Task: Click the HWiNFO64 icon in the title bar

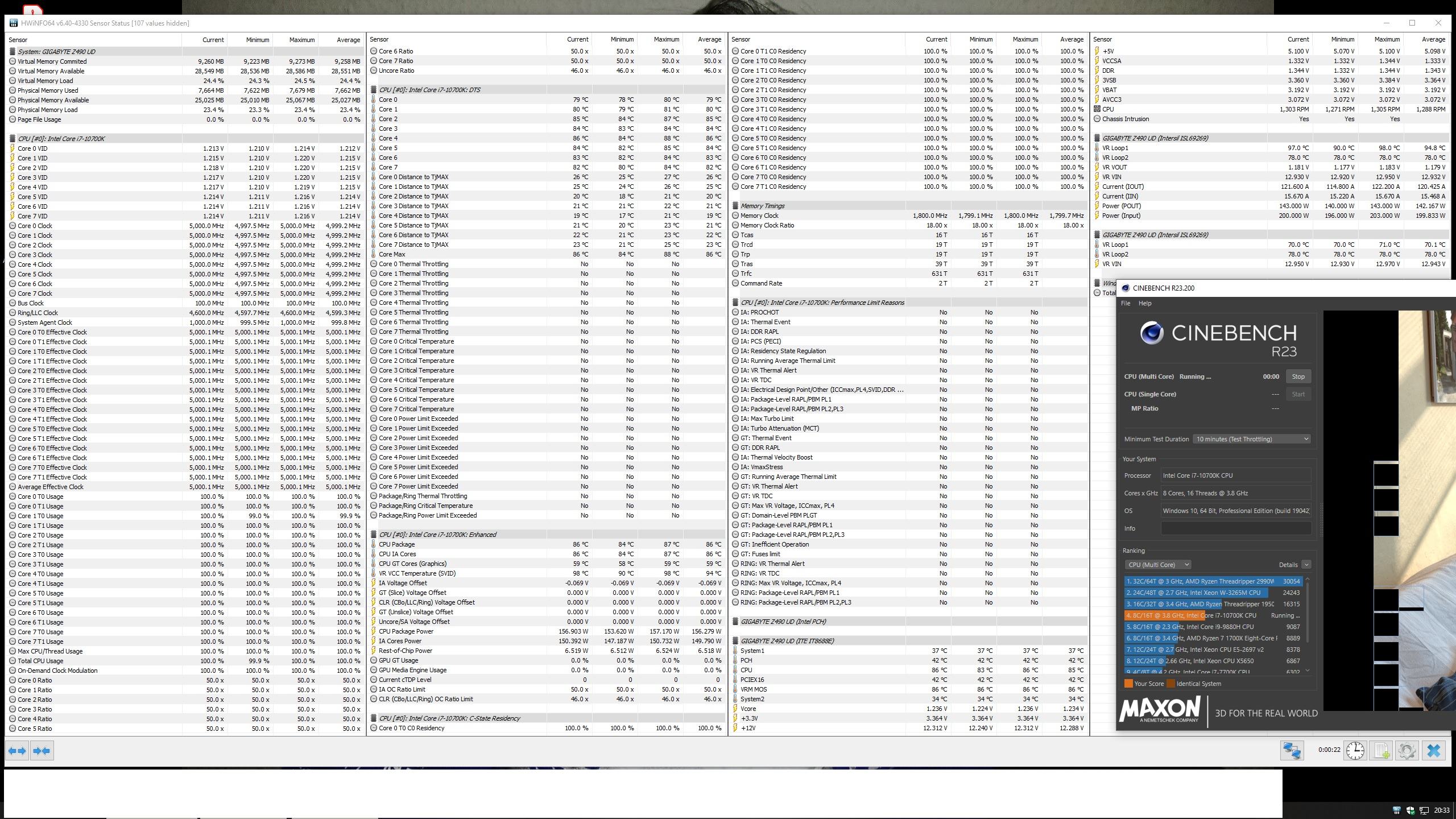Action: pyautogui.click(x=13, y=23)
